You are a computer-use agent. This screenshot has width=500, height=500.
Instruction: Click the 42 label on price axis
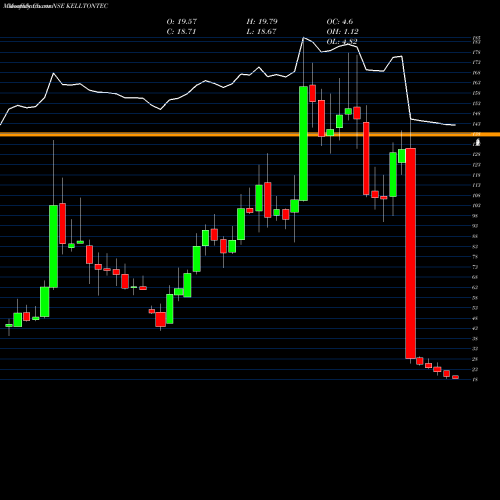click(475, 328)
